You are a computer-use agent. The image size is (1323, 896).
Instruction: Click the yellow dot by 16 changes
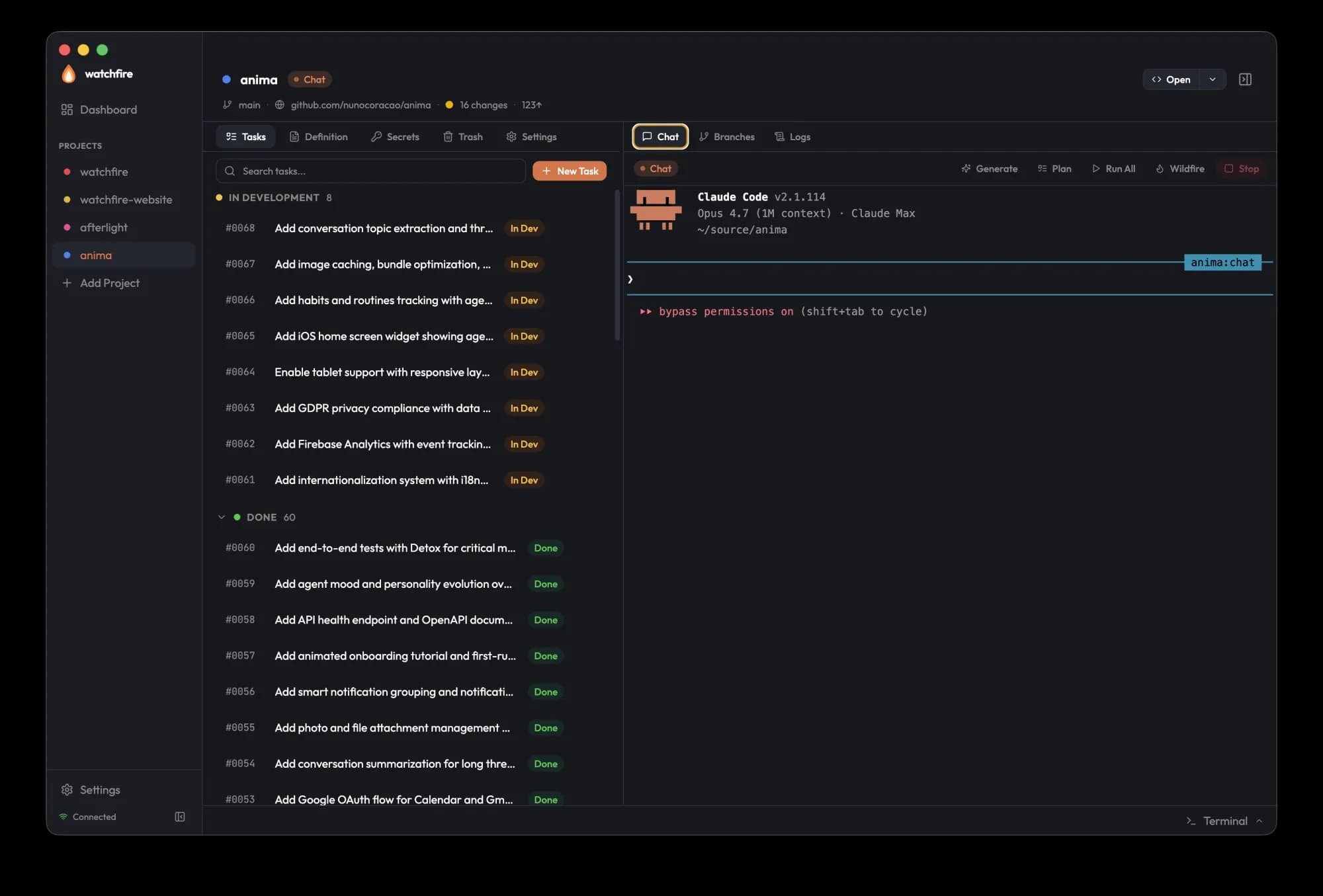tap(449, 104)
